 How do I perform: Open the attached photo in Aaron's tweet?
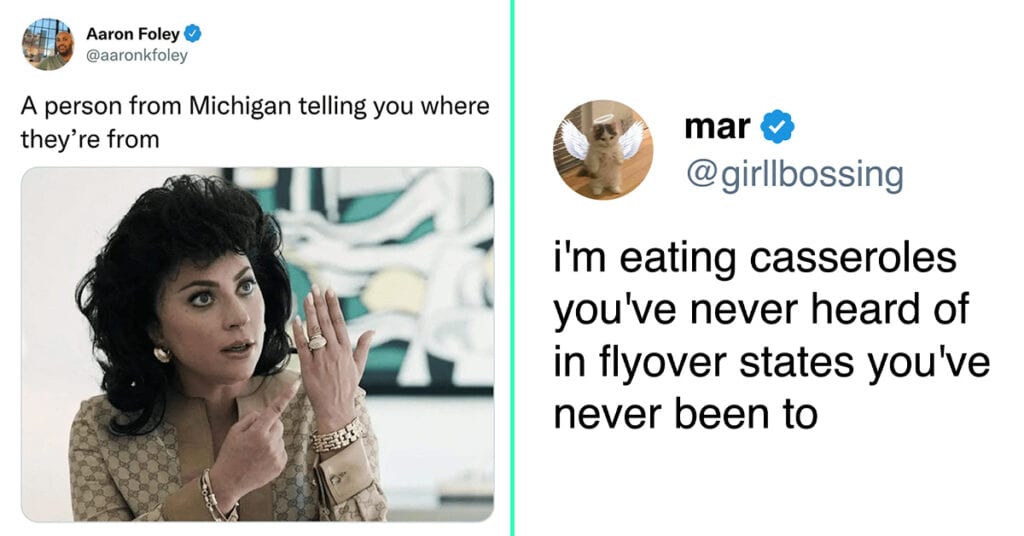coord(257,344)
